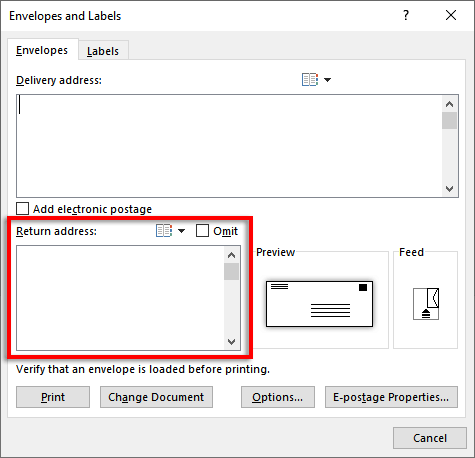This screenshot has height=458, width=475.
Task: Open address book icon for Return address
Action: [164, 231]
